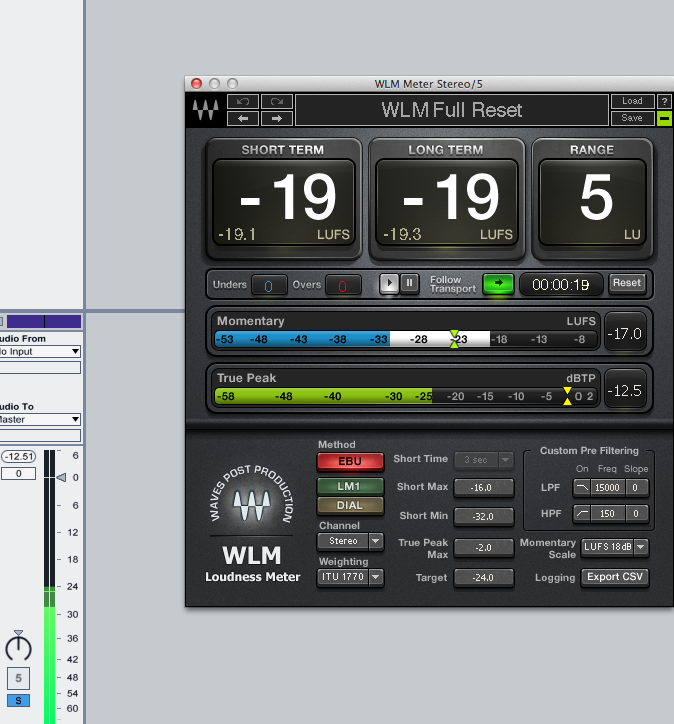This screenshot has width=674, height=724.
Task: Go to next preset with right arrow
Action: [277, 119]
